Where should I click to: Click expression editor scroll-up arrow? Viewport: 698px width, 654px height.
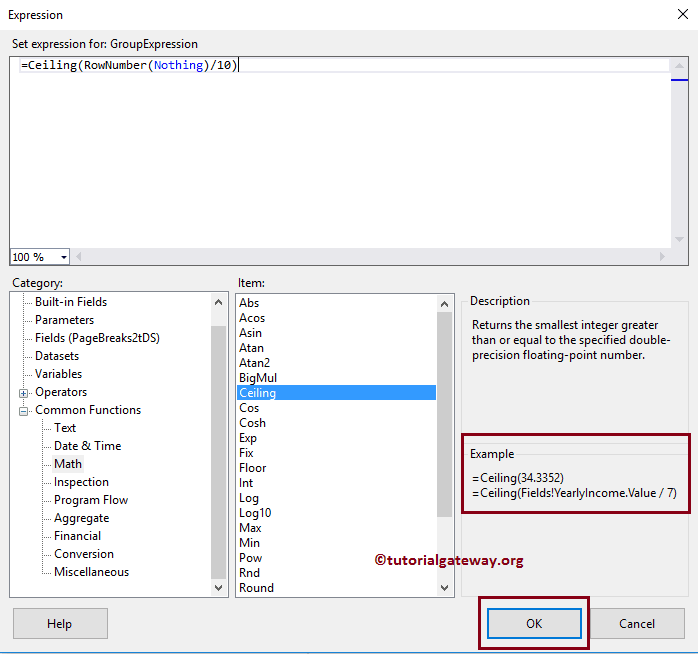pyautogui.click(x=679, y=65)
